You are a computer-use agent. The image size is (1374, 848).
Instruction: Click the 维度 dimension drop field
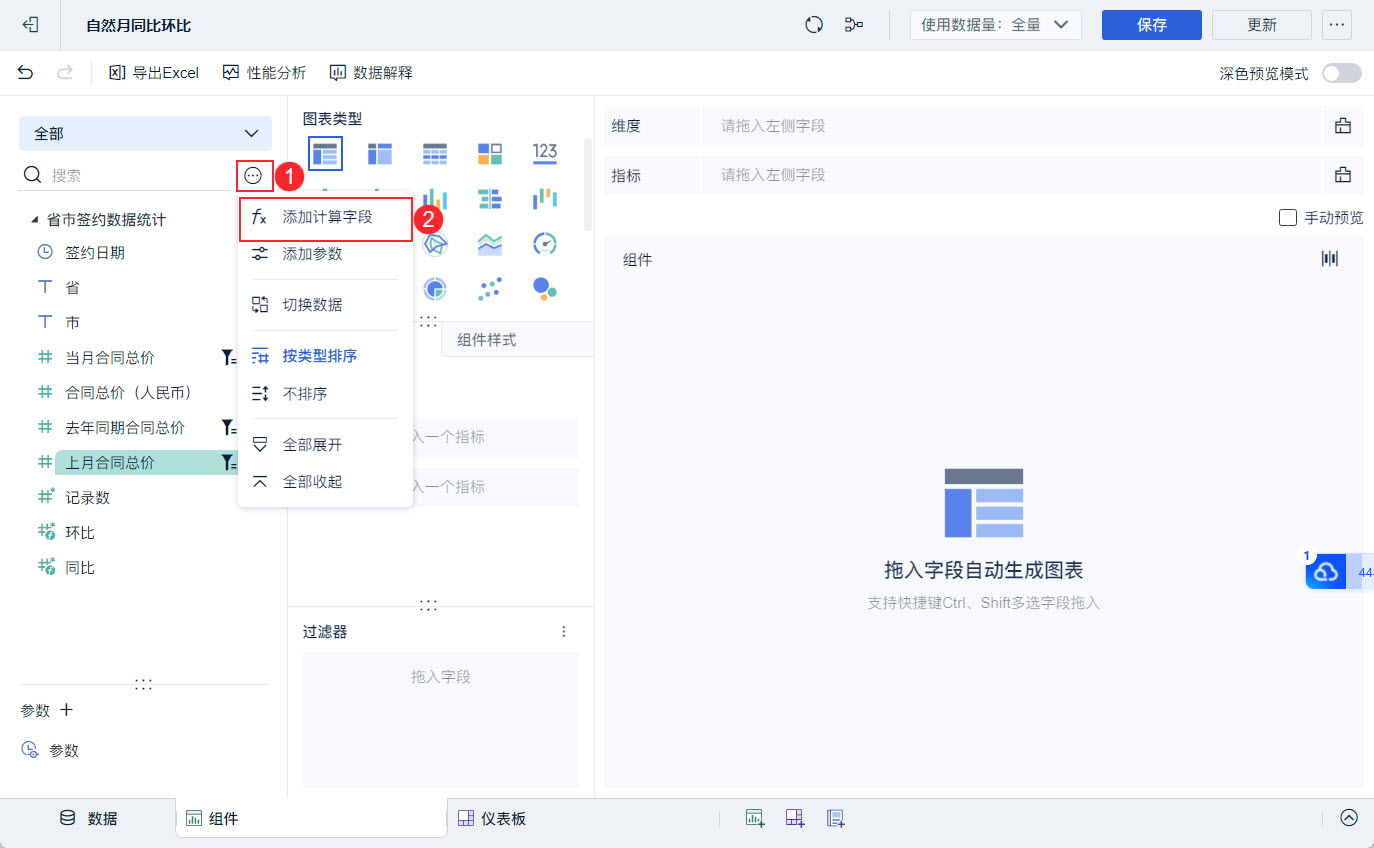(x=1012, y=126)
